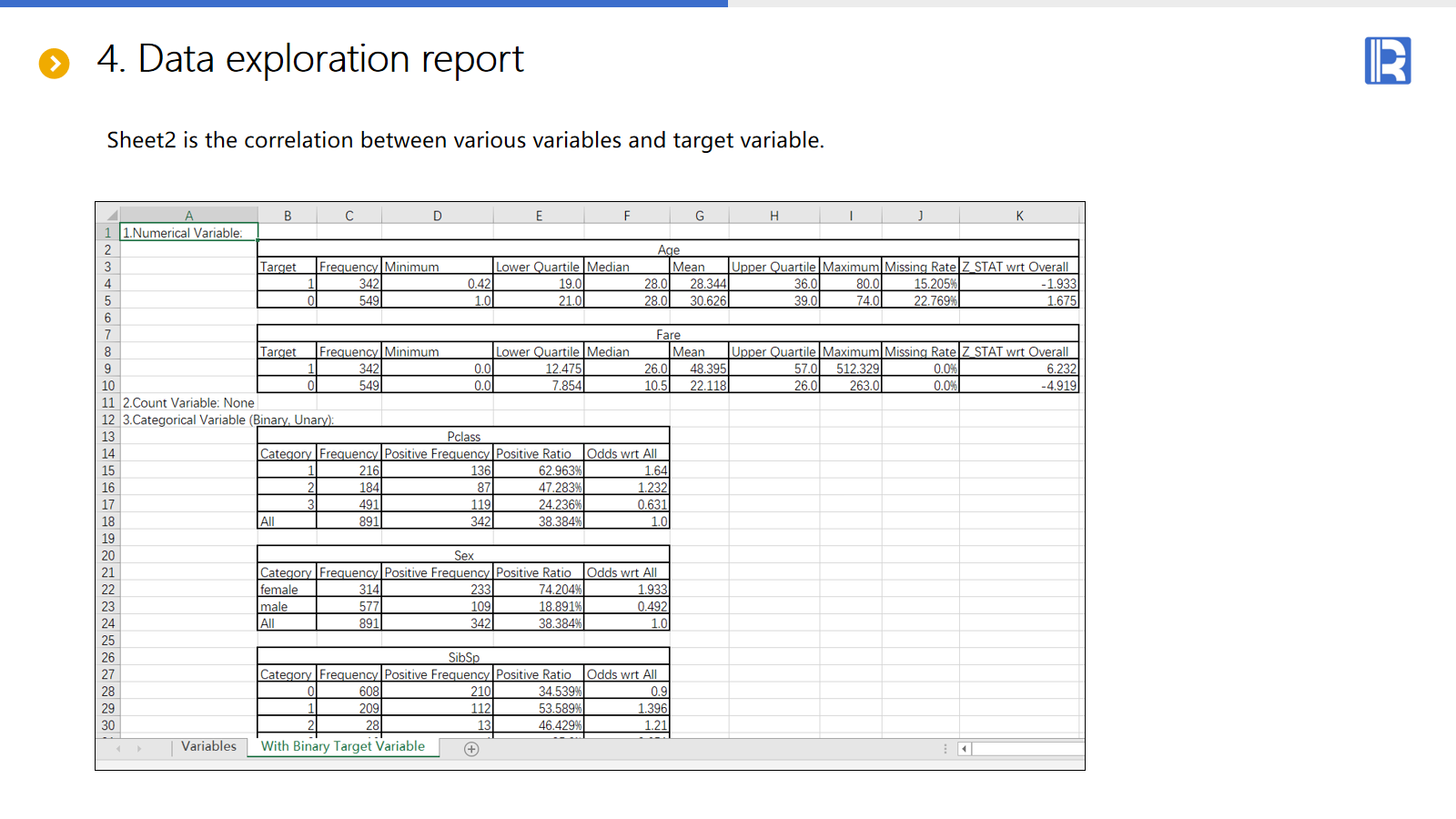Add a new sheet with plus icon
Image resolution: width=1456 pixels, height=819 pixels.
pos(471,749)
